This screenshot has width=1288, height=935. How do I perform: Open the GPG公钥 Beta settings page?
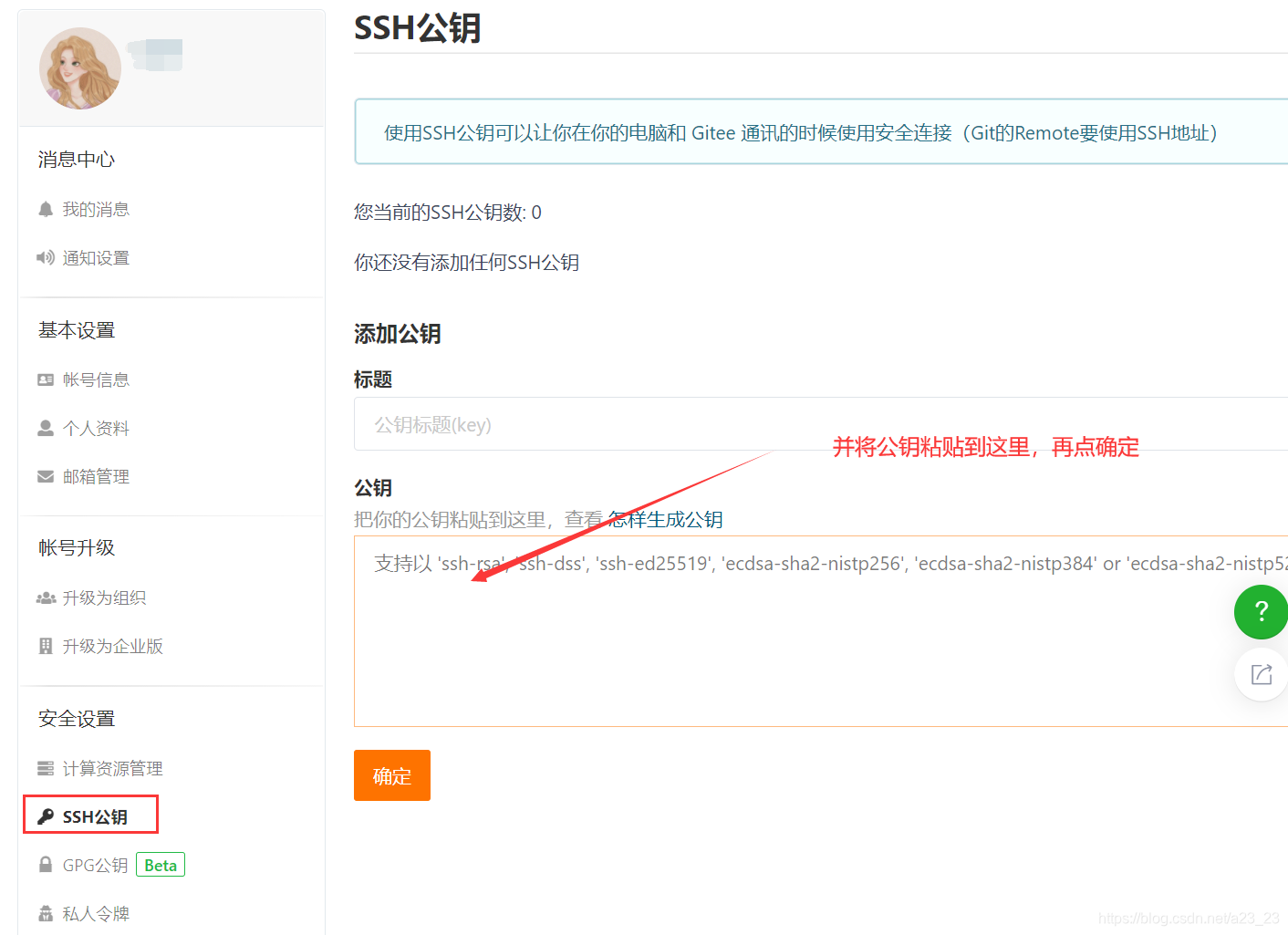point(95,864)
